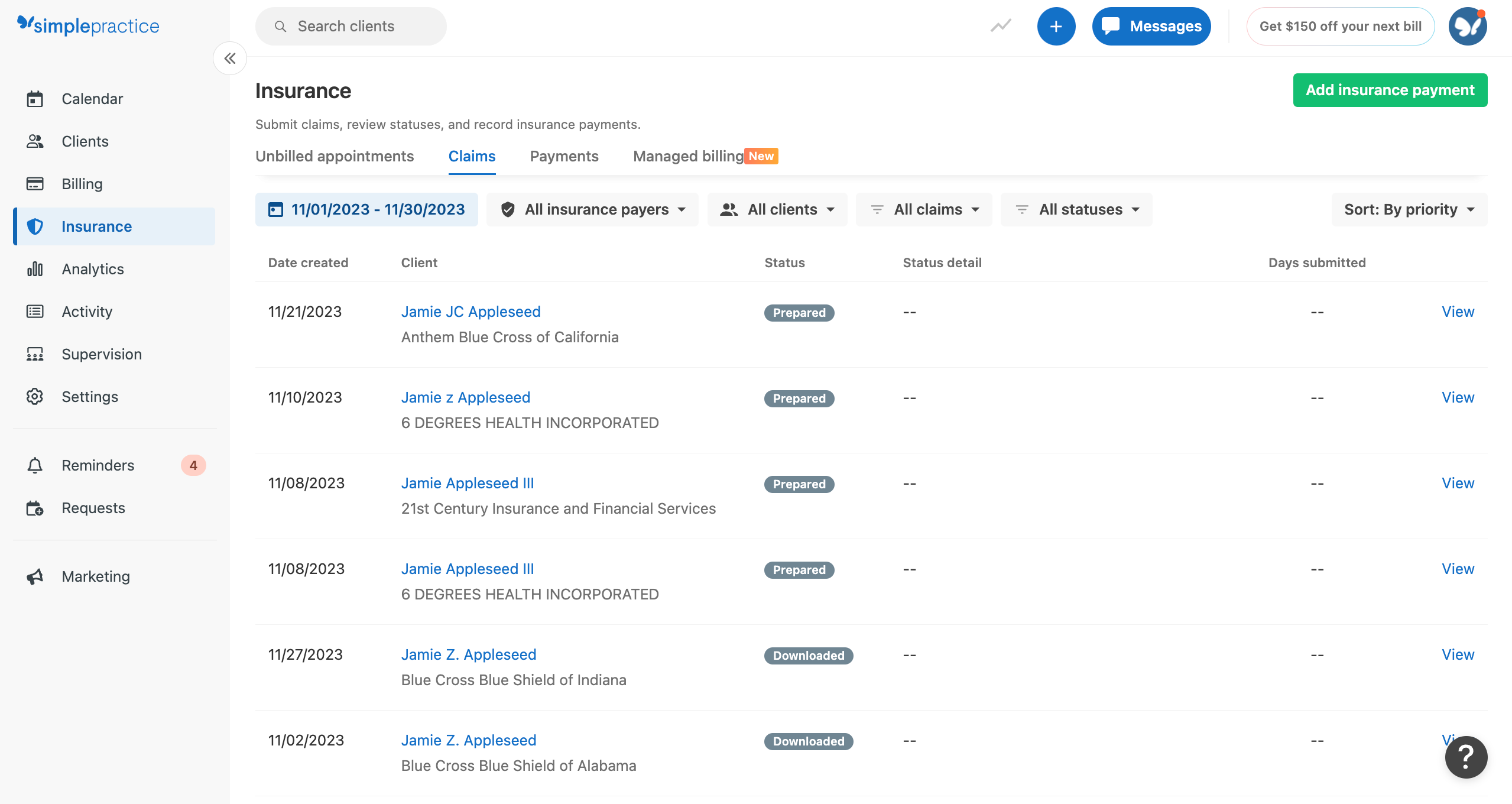
Task: Click the plus button to create new
Action: [x=1056, y=26]
